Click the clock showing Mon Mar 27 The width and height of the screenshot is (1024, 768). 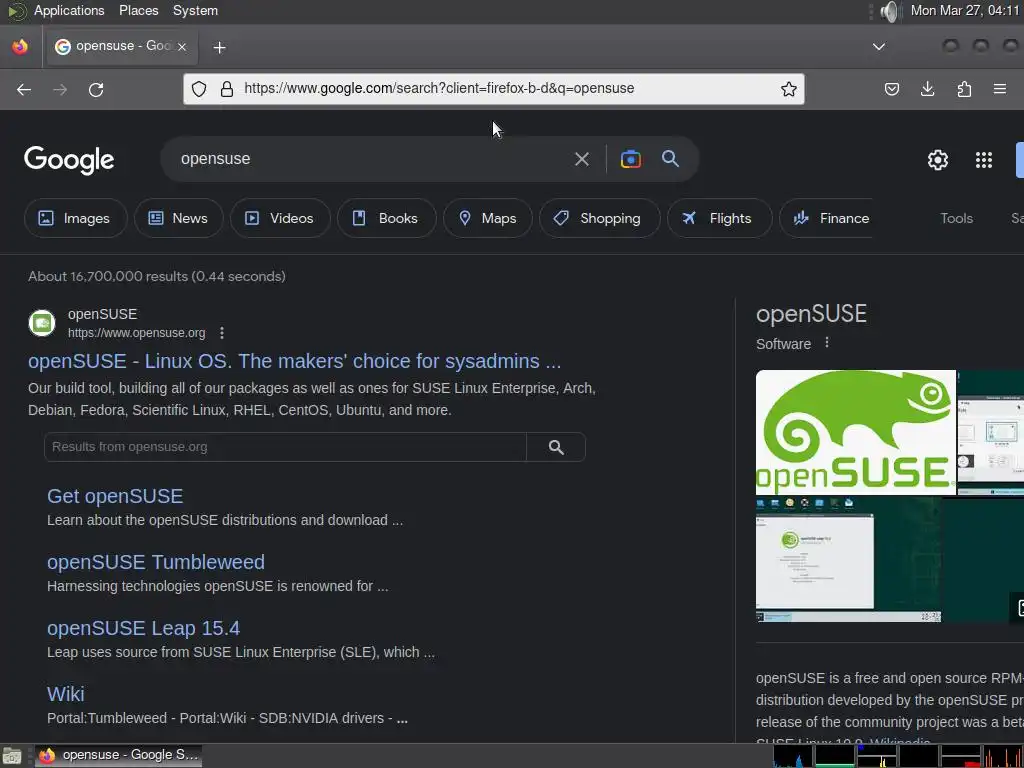pos(965,10)
